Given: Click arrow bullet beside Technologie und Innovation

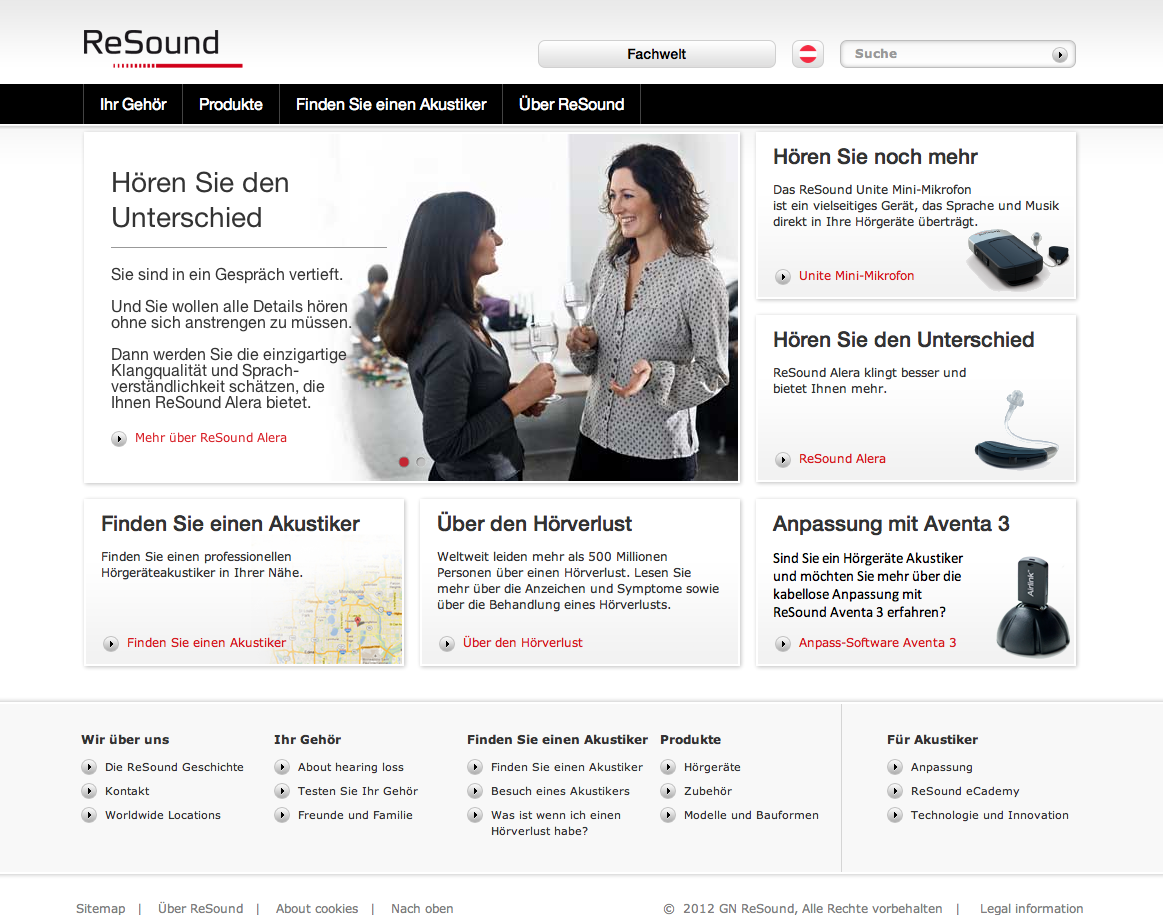Looking at the screenshot, I should pyautogui.click(x=895, y=815).
